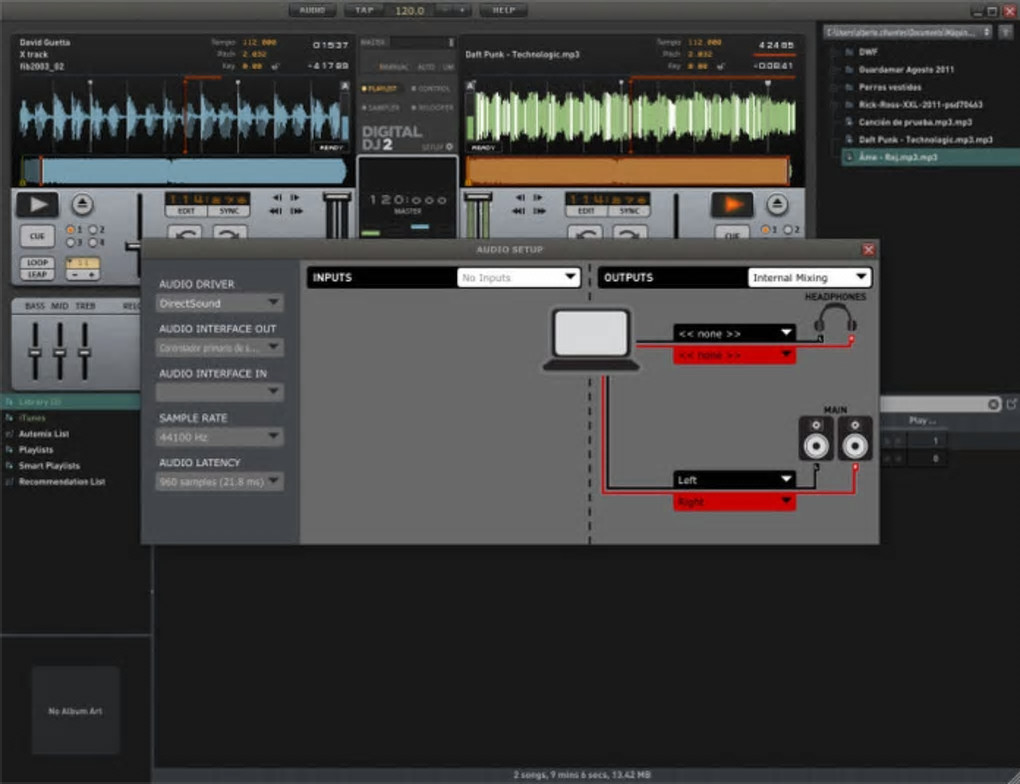
Task: Click the AUDIO button in top bar
Action: tap(313, 10)
